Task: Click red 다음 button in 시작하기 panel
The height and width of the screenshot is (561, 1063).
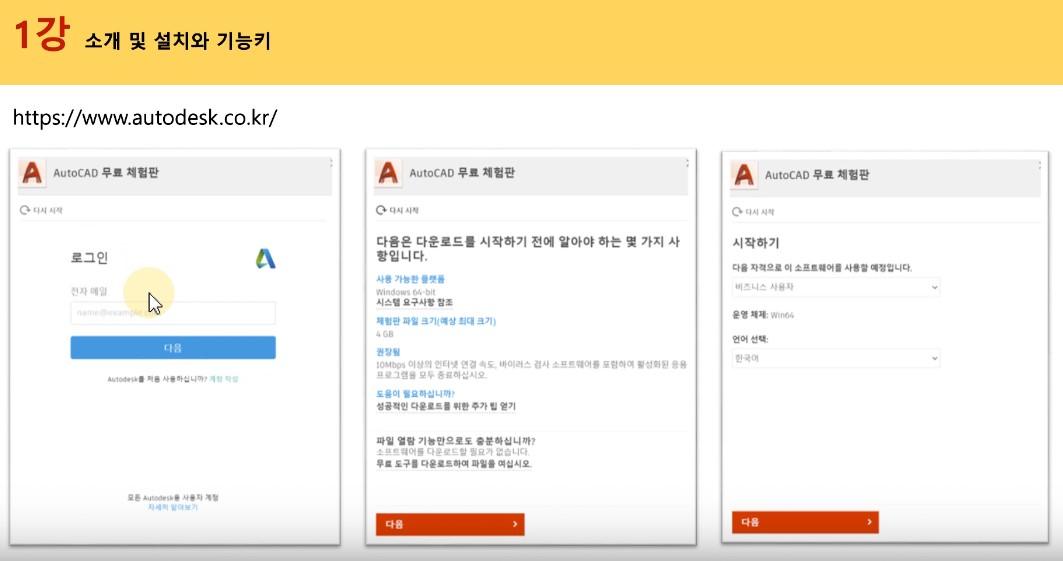Action: (x=805, y=522)
